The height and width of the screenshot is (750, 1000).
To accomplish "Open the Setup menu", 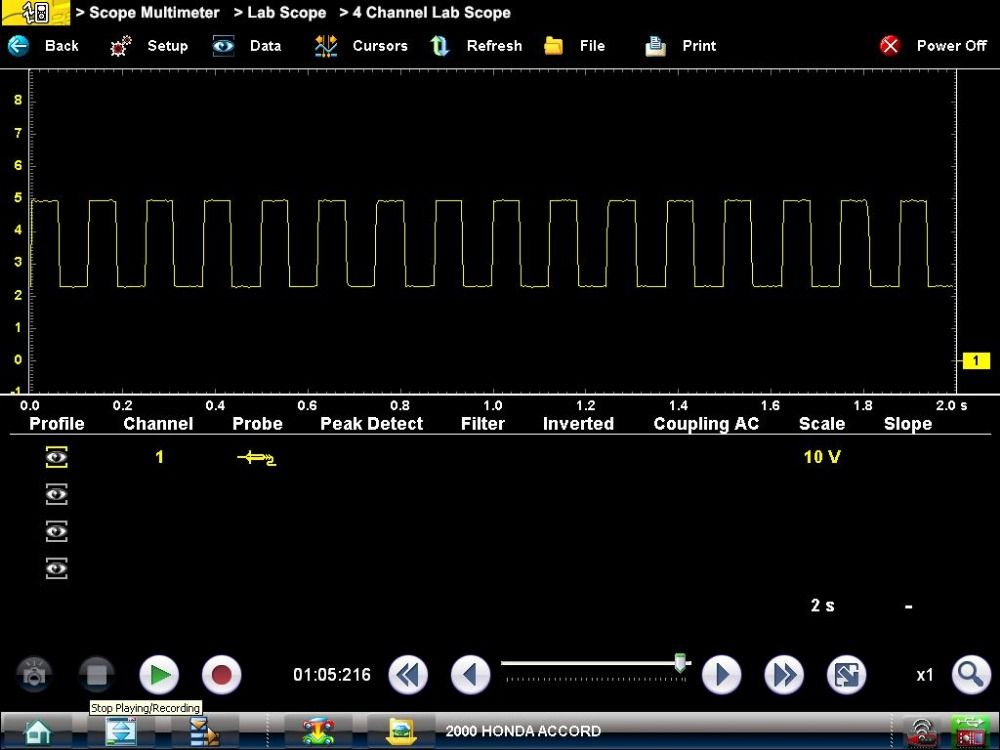I will (x=150, y=46).
